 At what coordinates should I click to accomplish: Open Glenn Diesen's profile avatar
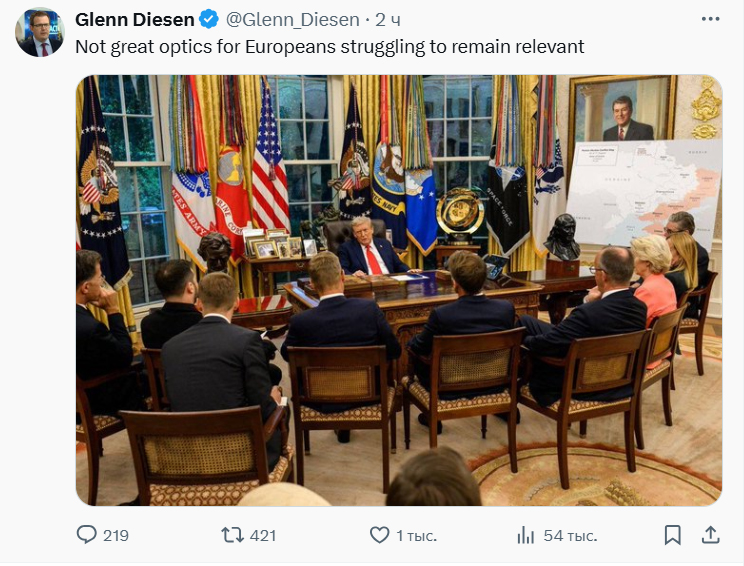click(40, 32)
